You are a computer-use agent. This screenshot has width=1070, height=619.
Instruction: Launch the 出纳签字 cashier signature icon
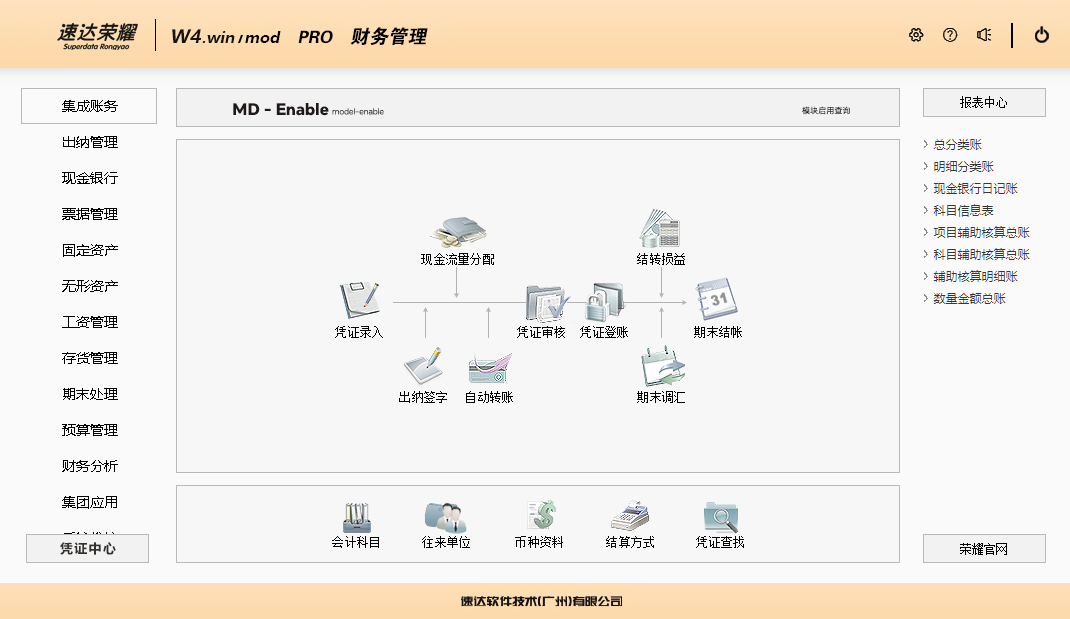tap(423, 367)
